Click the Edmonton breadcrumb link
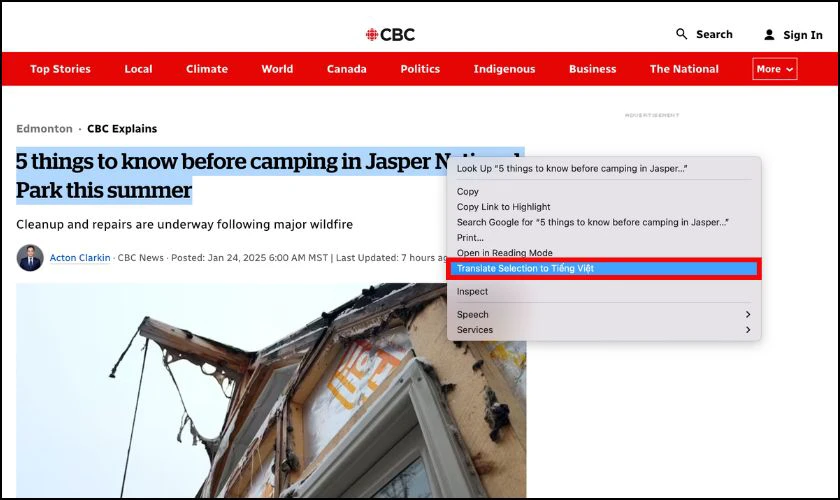 44,129
